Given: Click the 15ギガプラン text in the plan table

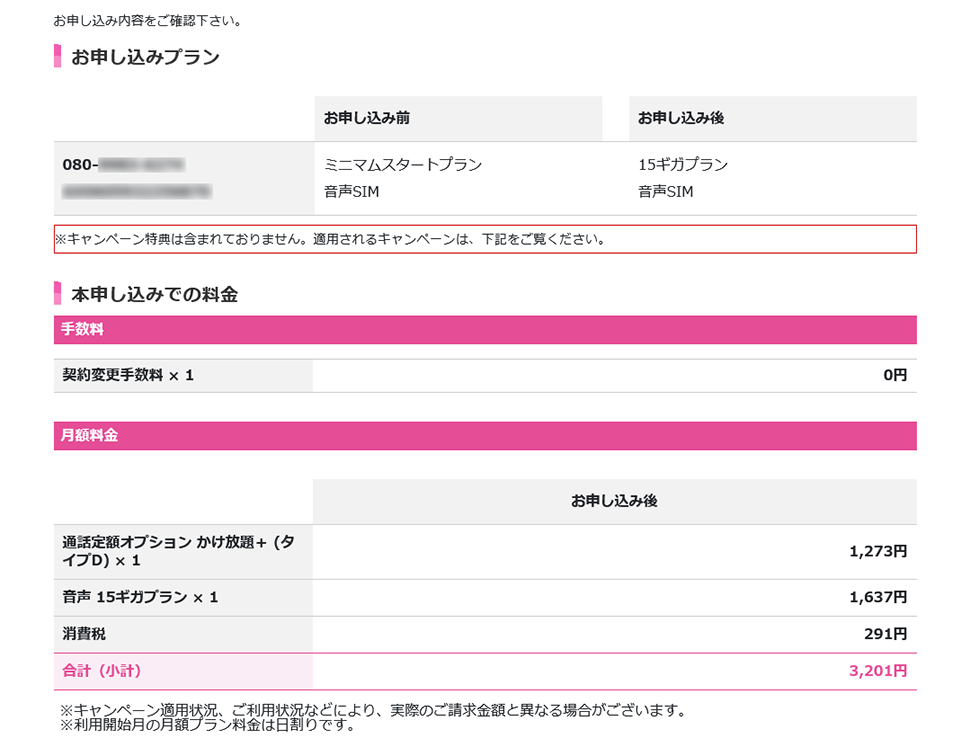Looking at the screenshot, I should pos(683,165).
